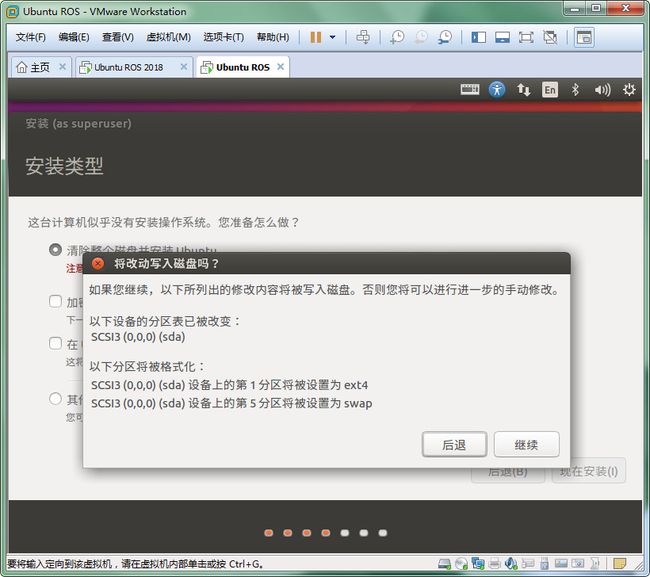Close the active Ubuntu ROS tab

(281, 67)
